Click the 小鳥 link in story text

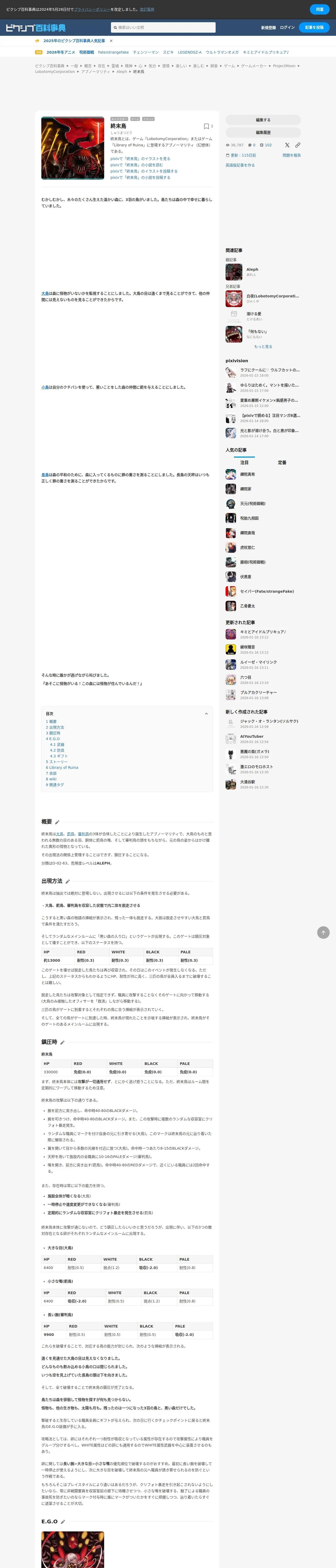point(45,387)
